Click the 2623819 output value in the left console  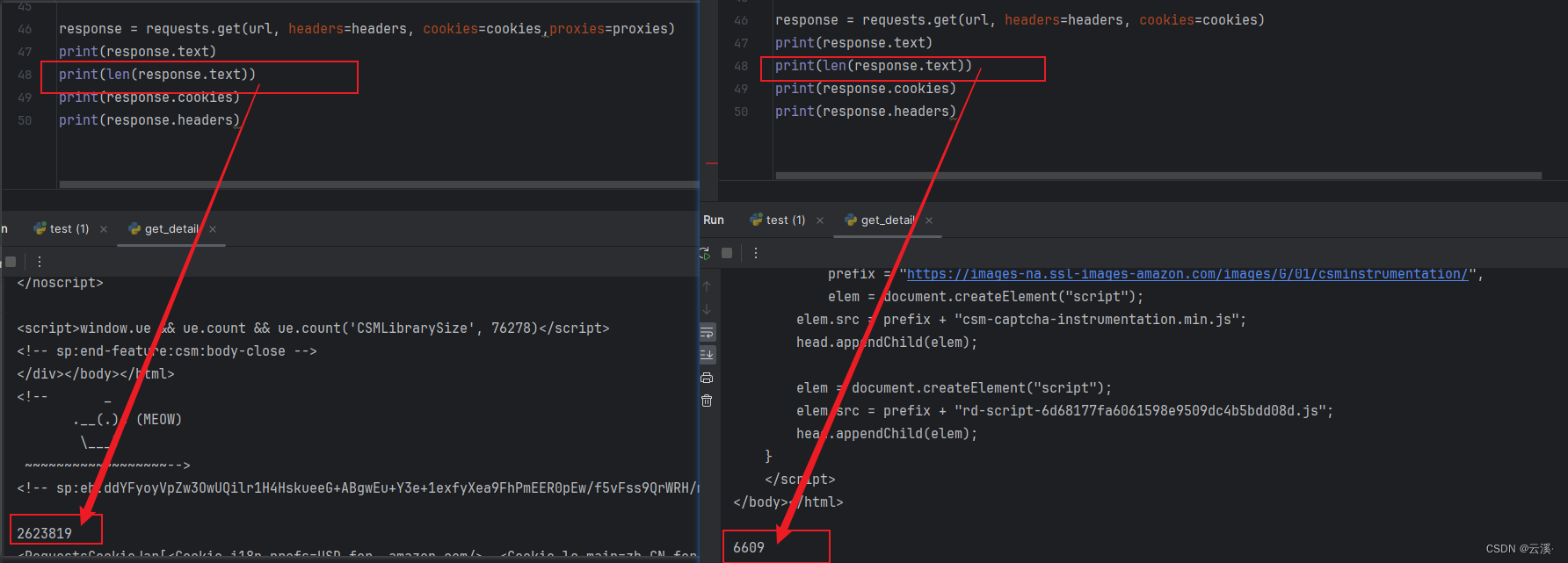45,533
